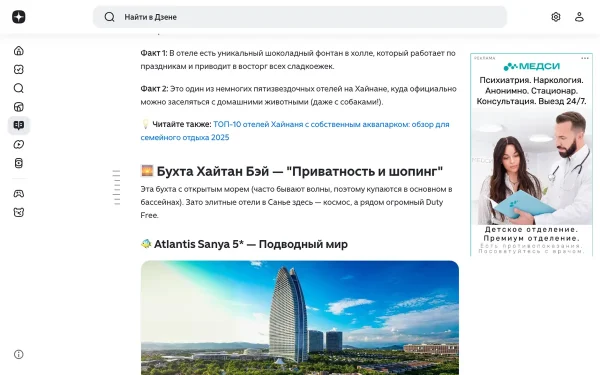This screenshot has width=600, height=375.
Task: Open games controller icon in sidebar
Action: [18, 194]
